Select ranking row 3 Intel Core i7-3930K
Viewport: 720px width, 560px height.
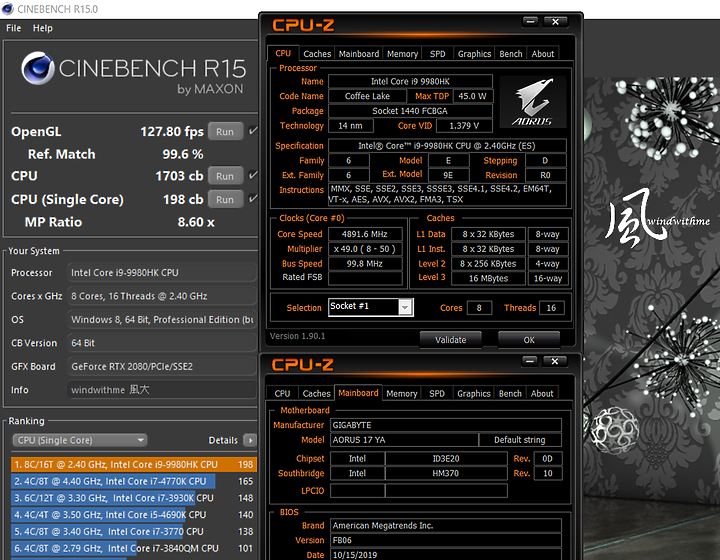(x=134, y=498)
